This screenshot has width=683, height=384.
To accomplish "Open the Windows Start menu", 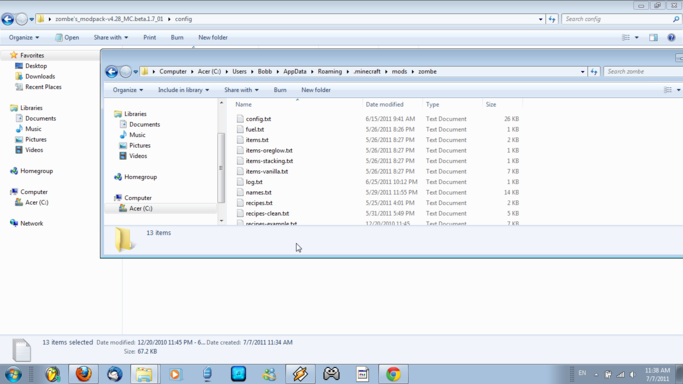I will coord(13,374).
